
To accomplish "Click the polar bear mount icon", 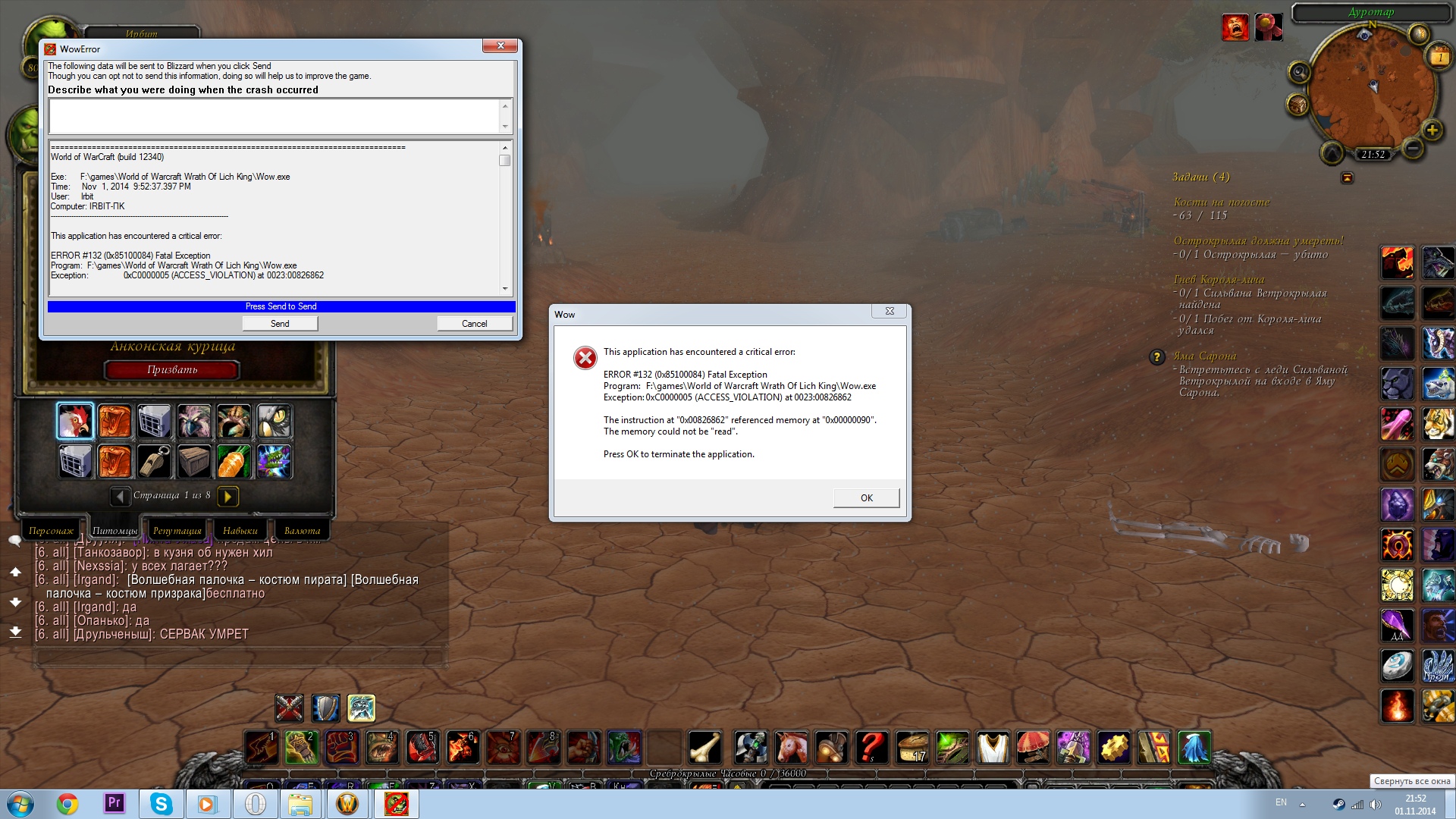I will pyautogui.click(x=1438, y=384).
